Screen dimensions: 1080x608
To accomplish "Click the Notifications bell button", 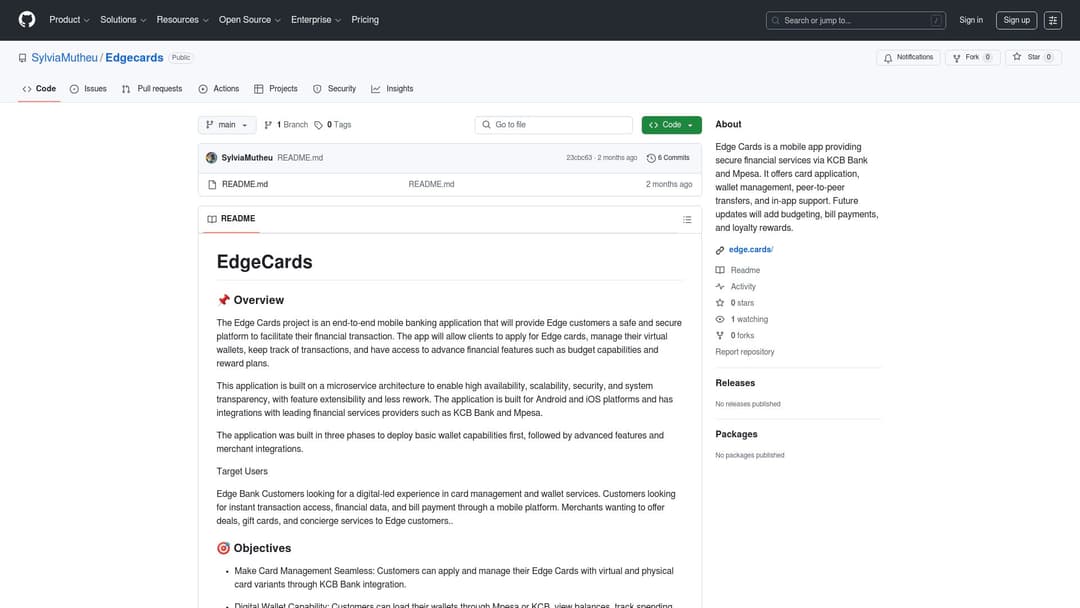I will (x=908, y=58).
